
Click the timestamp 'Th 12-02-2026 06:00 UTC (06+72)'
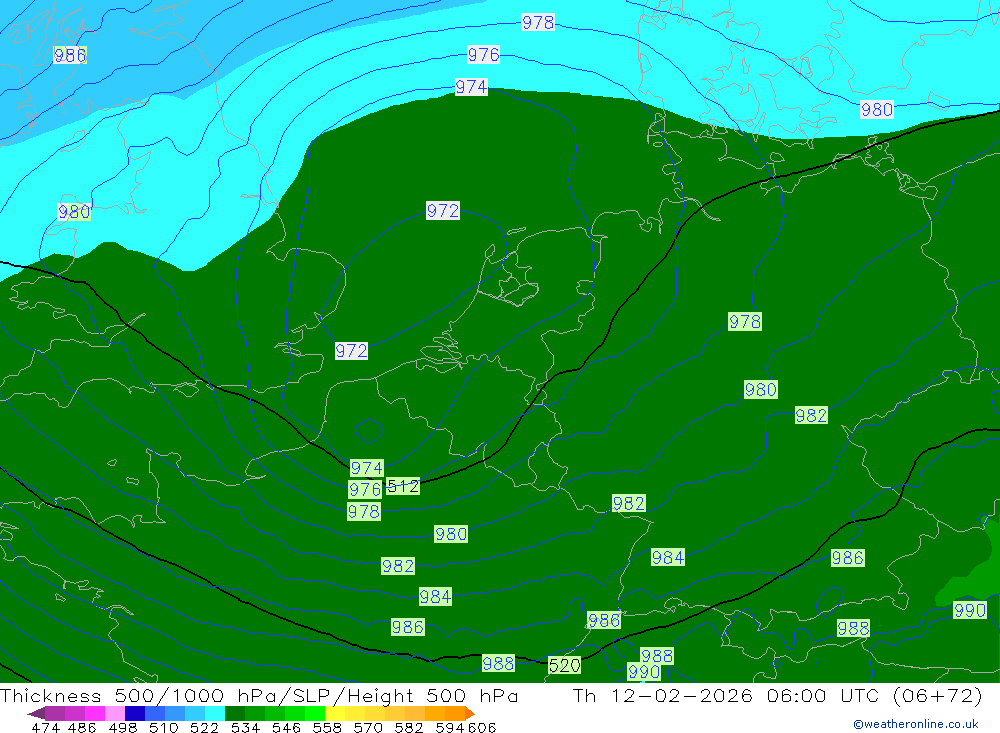click(x=777, y=696)
